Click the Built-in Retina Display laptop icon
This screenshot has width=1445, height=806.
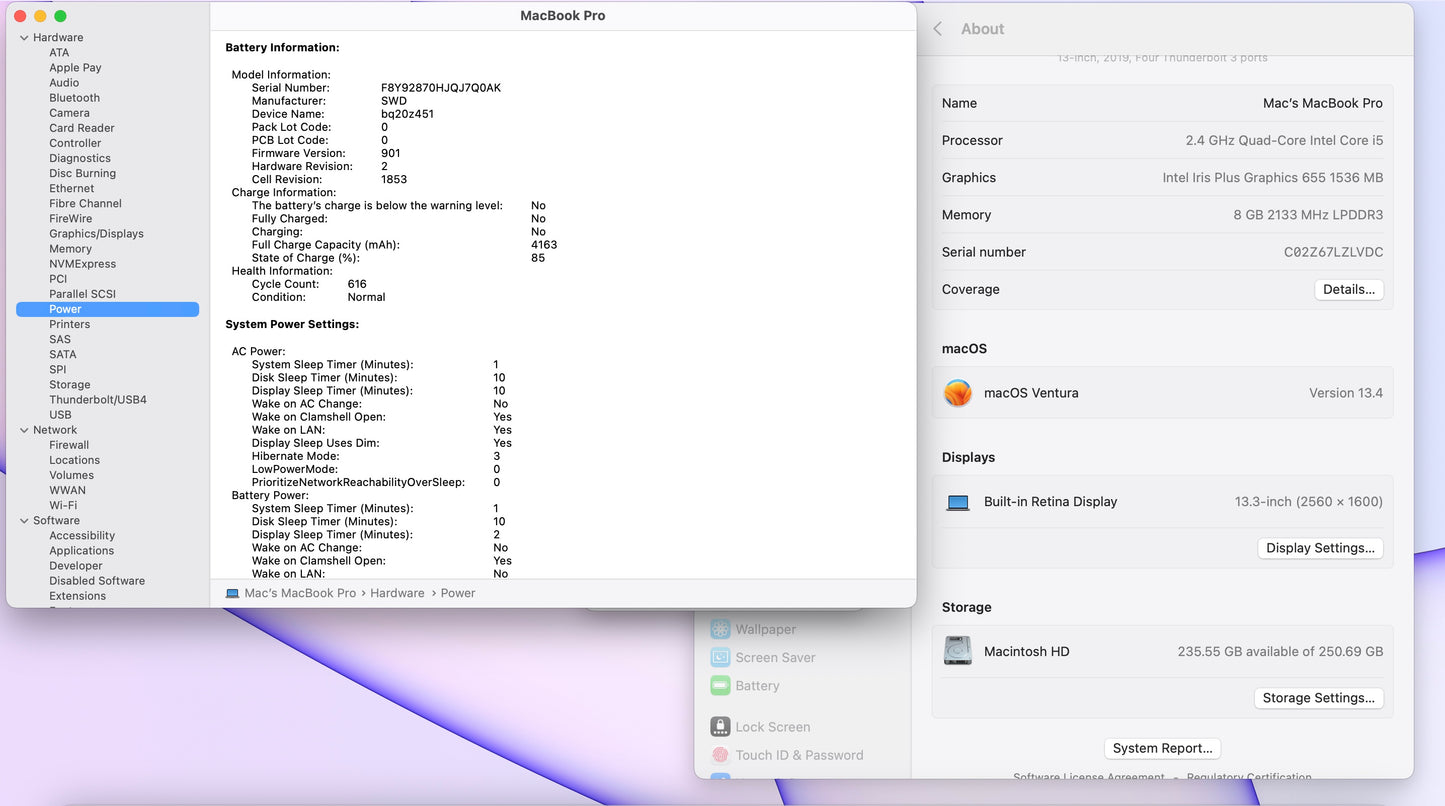958,502
